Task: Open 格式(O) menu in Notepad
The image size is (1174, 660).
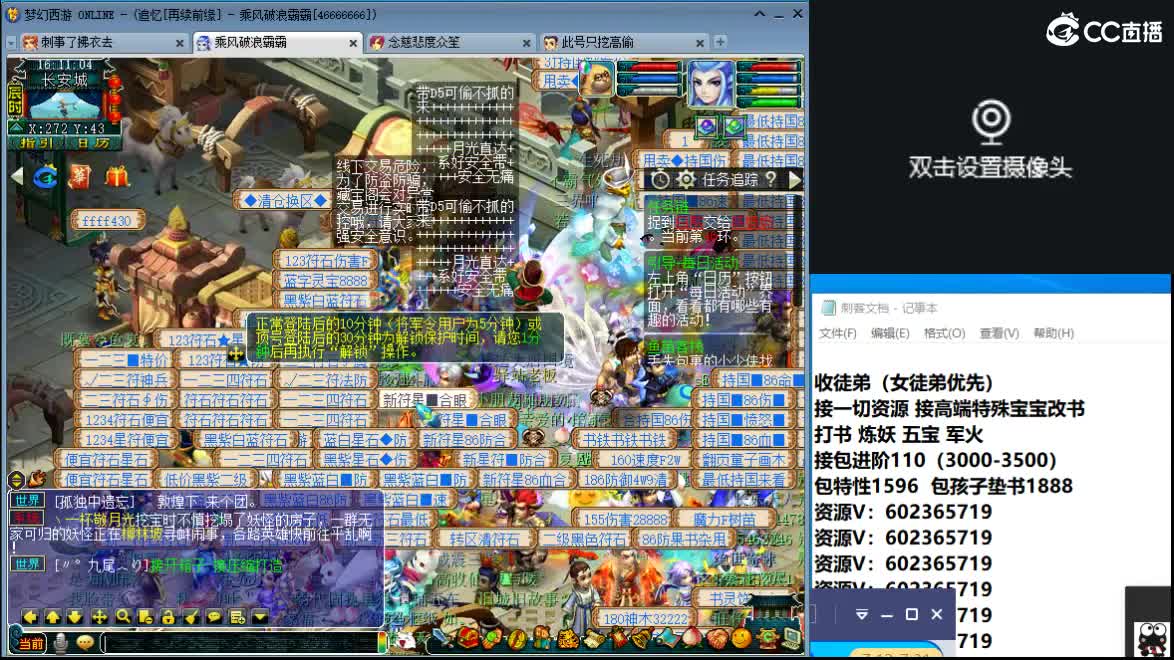Action: (944, 333)
